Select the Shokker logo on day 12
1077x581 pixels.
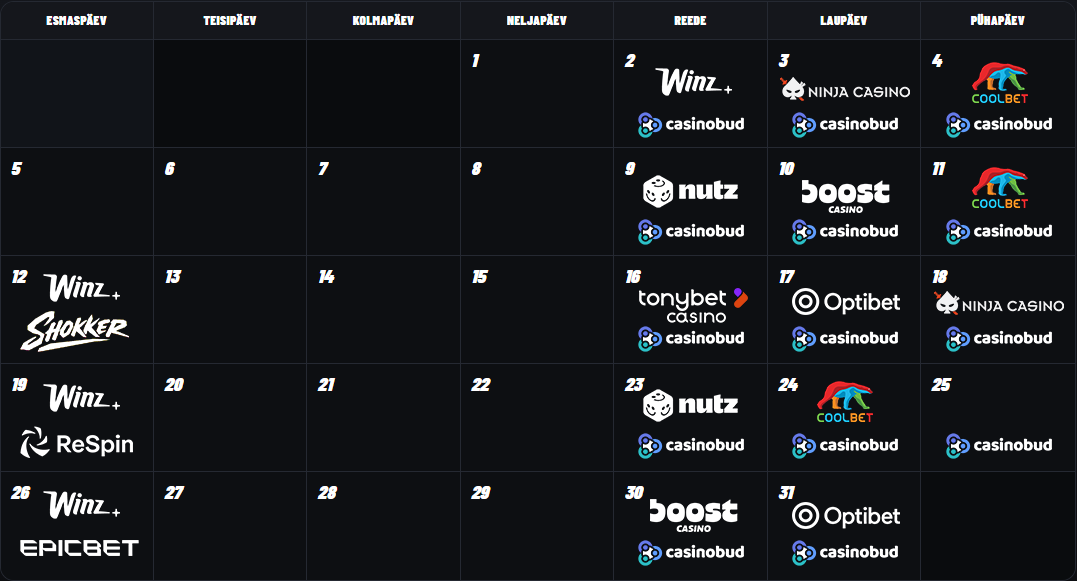[x=75, y=331]
